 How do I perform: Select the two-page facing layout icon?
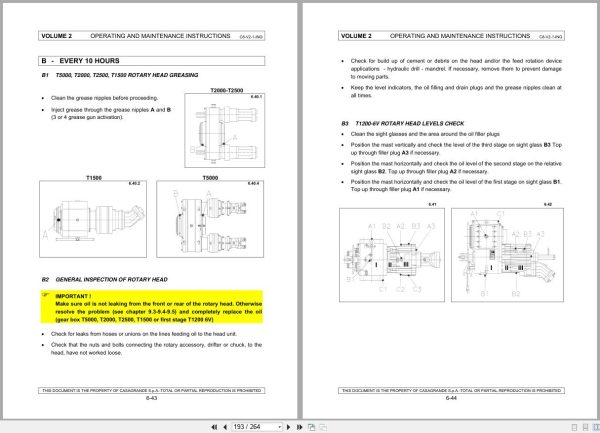pyautogui.click(x=596, y=427)
